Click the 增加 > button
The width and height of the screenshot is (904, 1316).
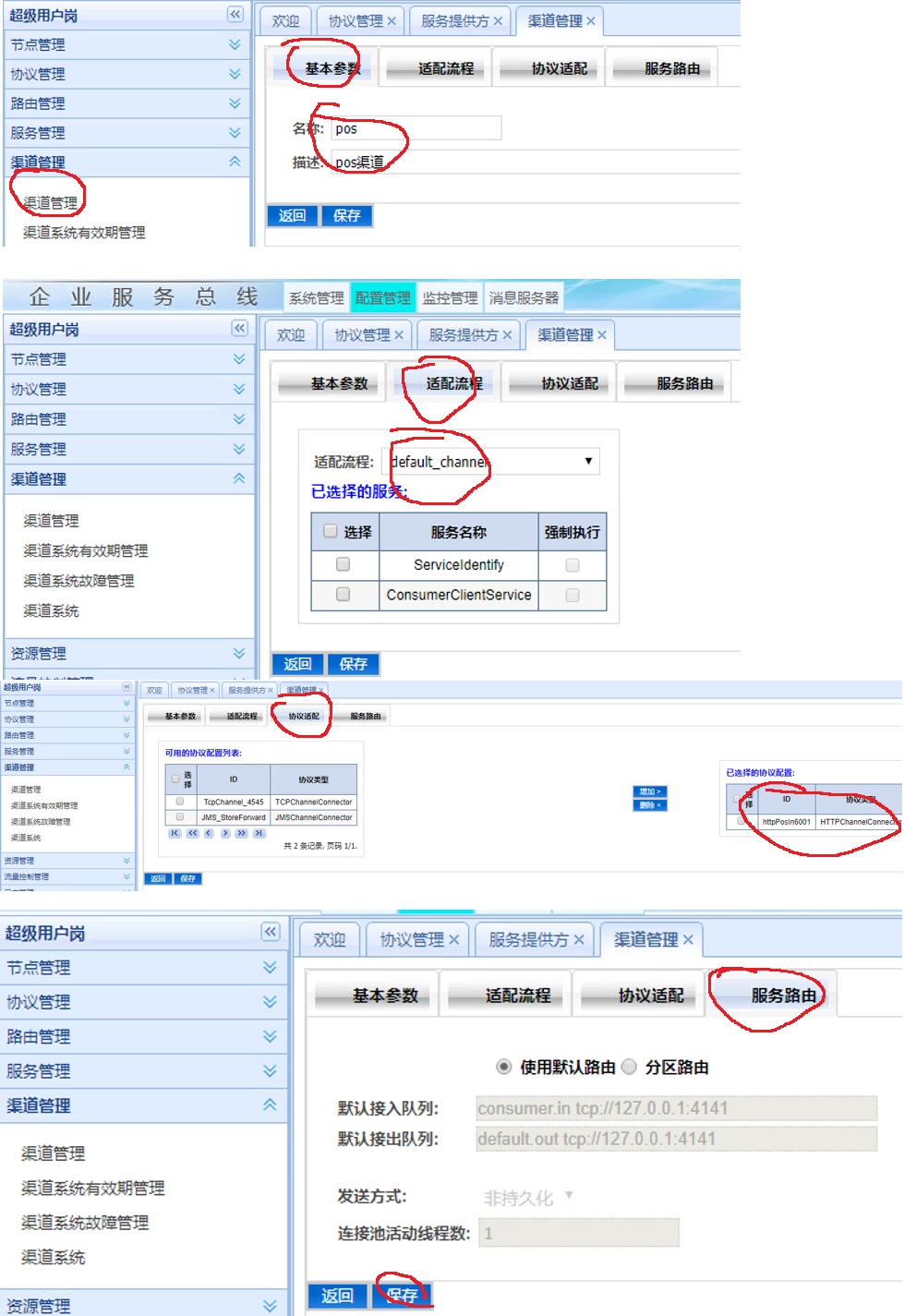(x=650, y=791)
